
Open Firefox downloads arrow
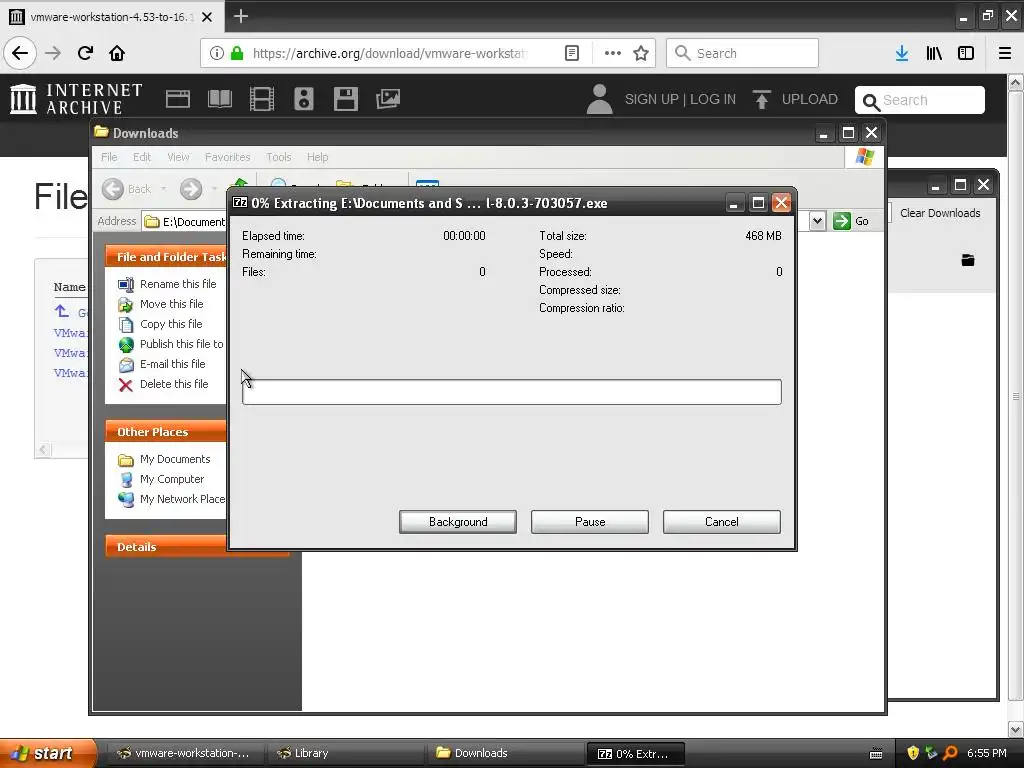click(902, 53)
